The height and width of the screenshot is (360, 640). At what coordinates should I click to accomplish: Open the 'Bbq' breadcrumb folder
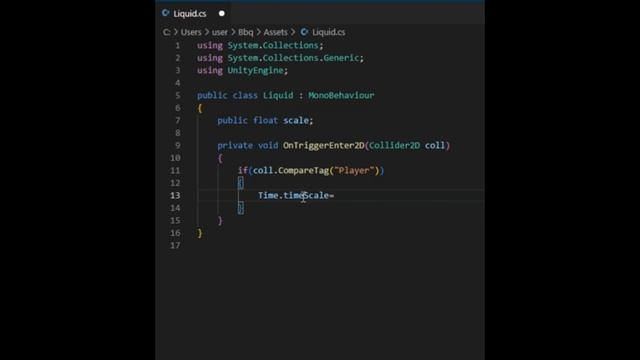point(245,32)
